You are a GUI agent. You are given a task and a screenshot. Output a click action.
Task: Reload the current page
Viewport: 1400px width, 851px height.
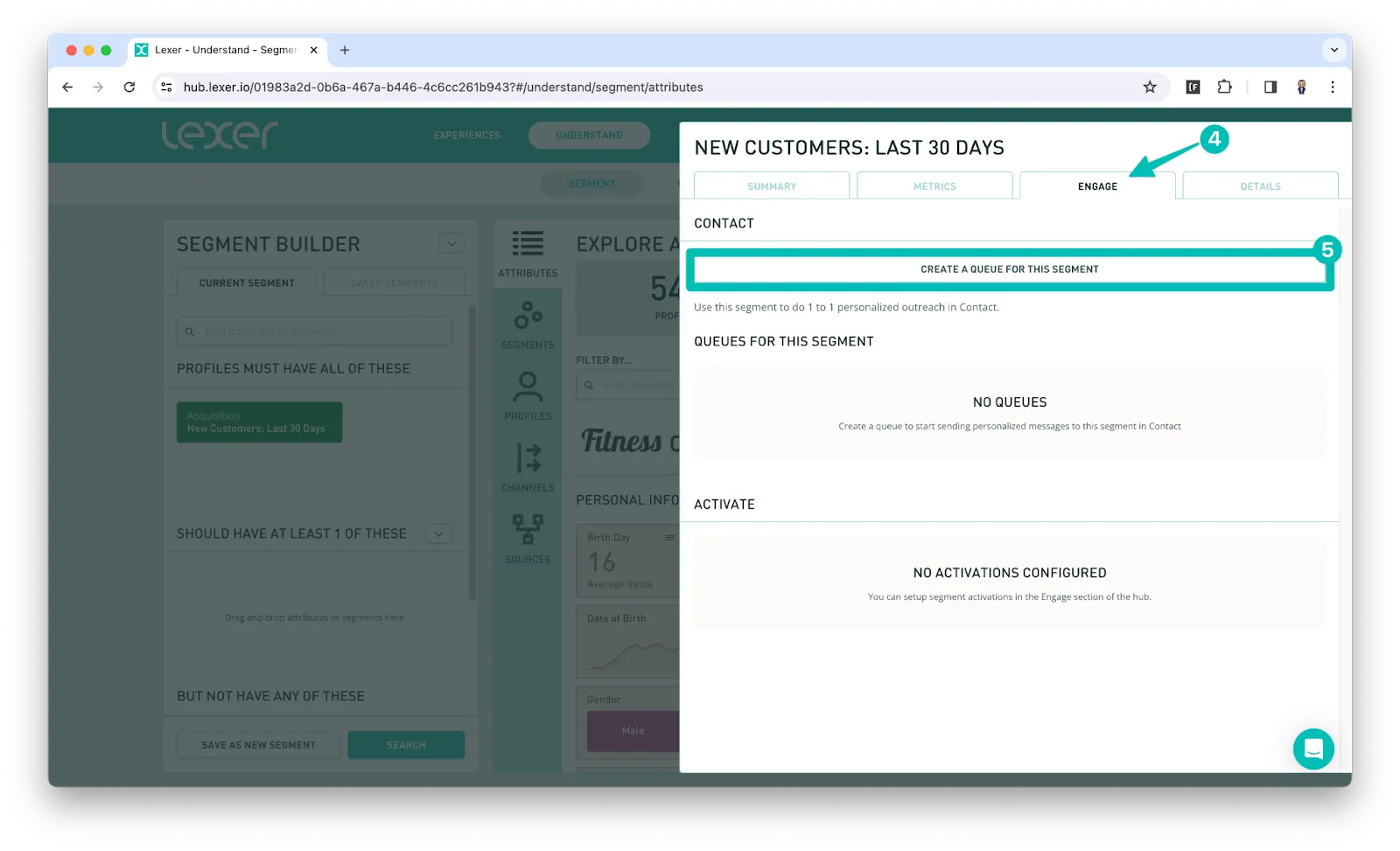pos(129,87)
